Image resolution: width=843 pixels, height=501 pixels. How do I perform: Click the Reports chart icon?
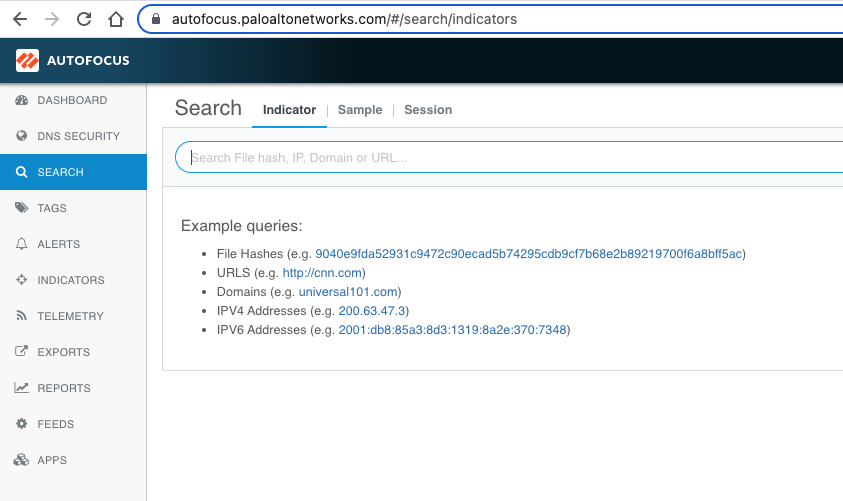22,388
